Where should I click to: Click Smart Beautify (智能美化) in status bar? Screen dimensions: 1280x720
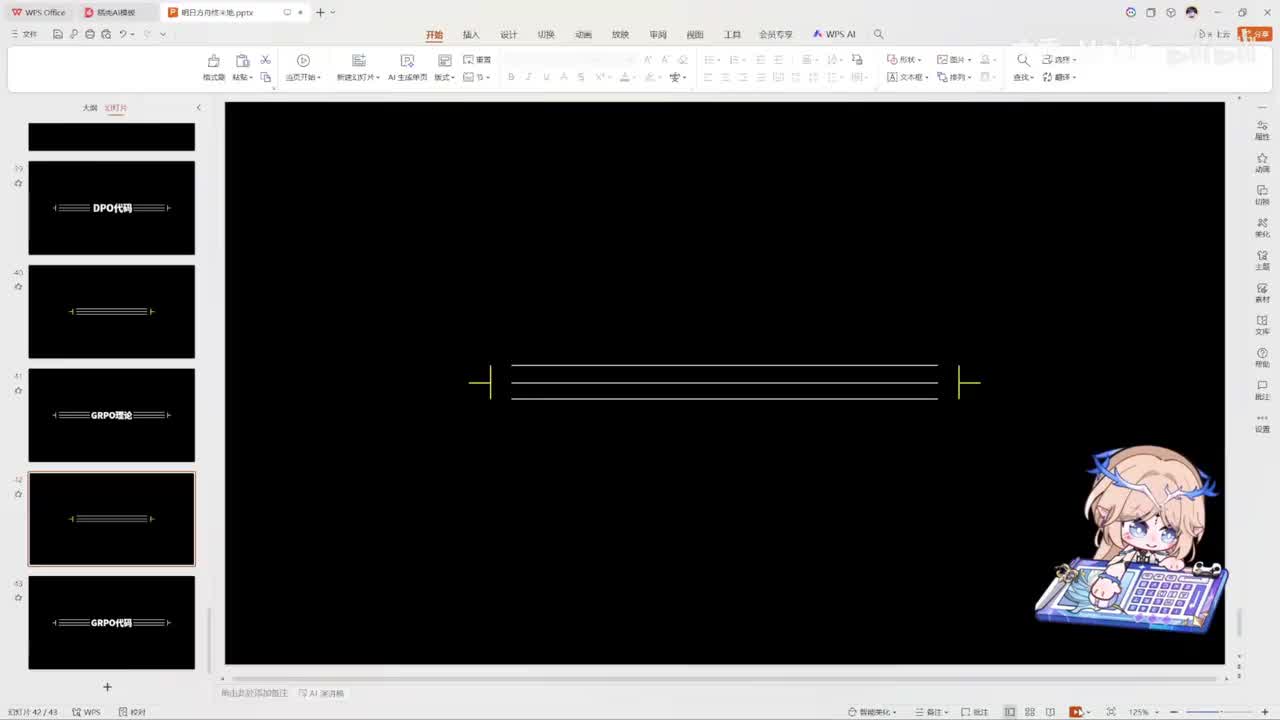[x=871, y=712]
